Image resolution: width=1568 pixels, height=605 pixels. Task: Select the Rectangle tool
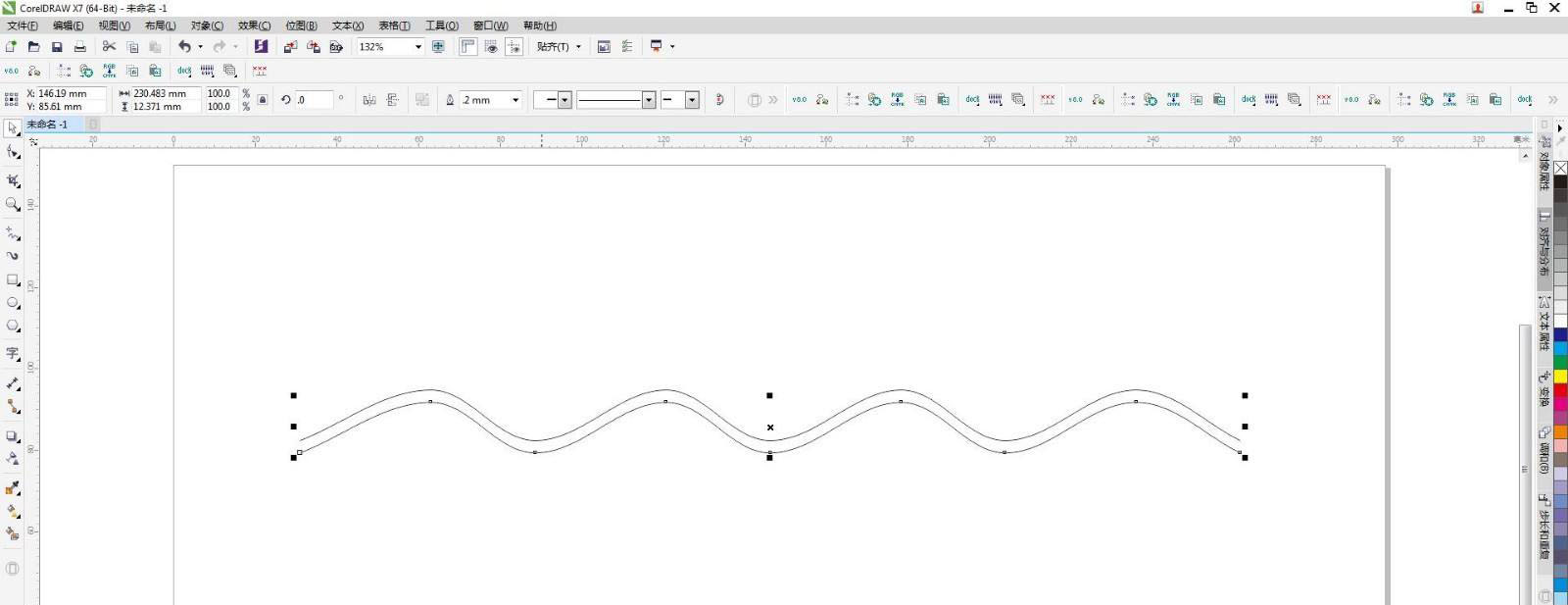click(13, 279)
